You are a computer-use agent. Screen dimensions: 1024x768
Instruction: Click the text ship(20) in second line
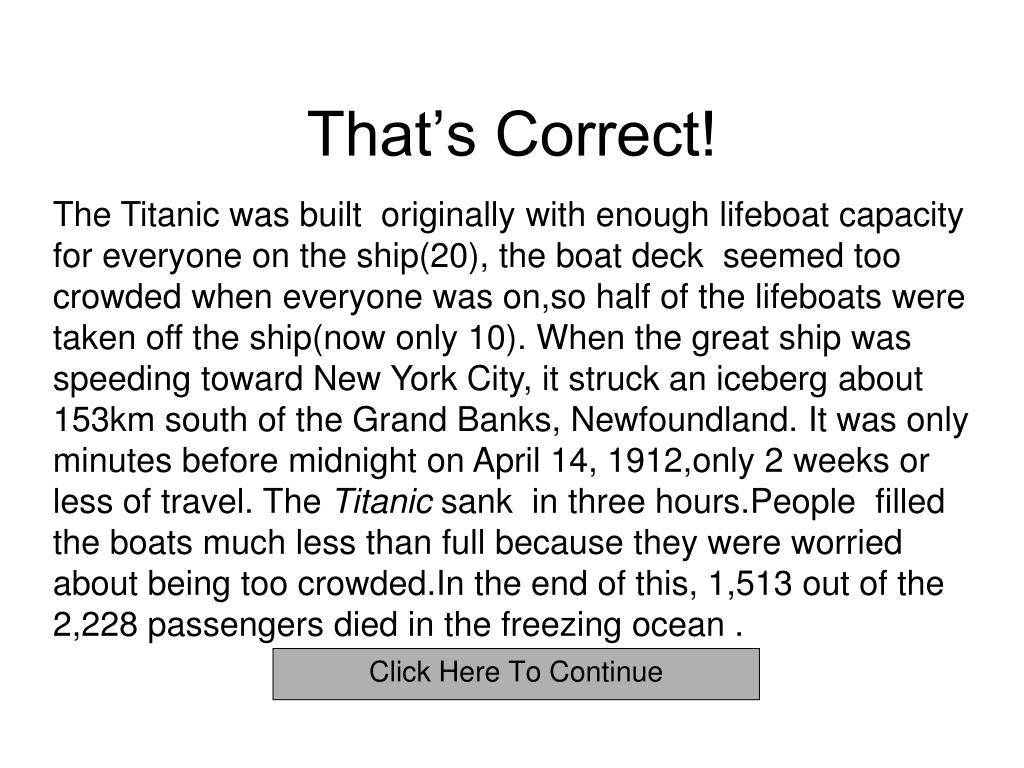pyautogui.click(x=417, y=256)
